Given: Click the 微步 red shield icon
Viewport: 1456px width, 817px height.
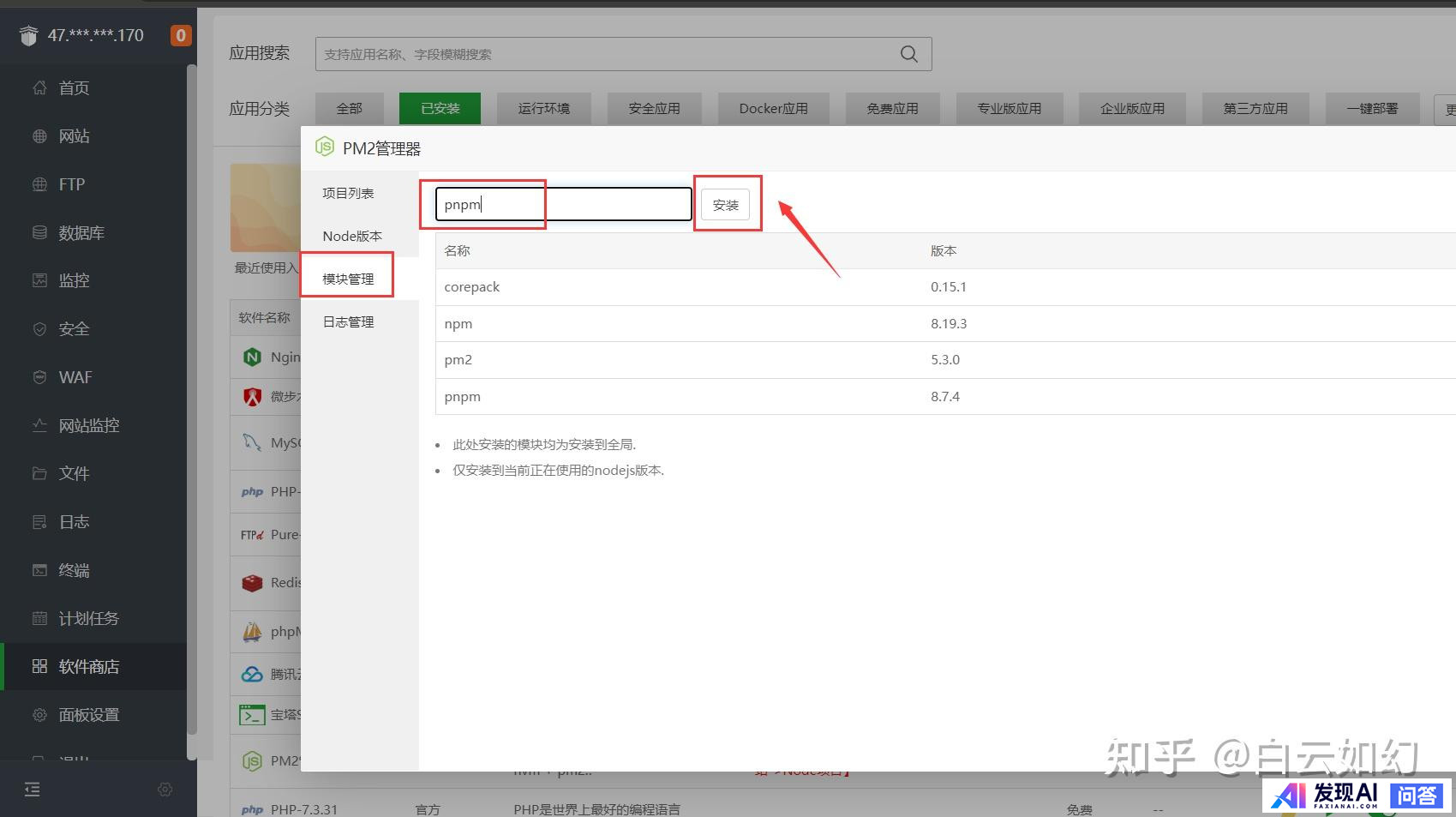Looking at the screenshot, I should [252, 396].
